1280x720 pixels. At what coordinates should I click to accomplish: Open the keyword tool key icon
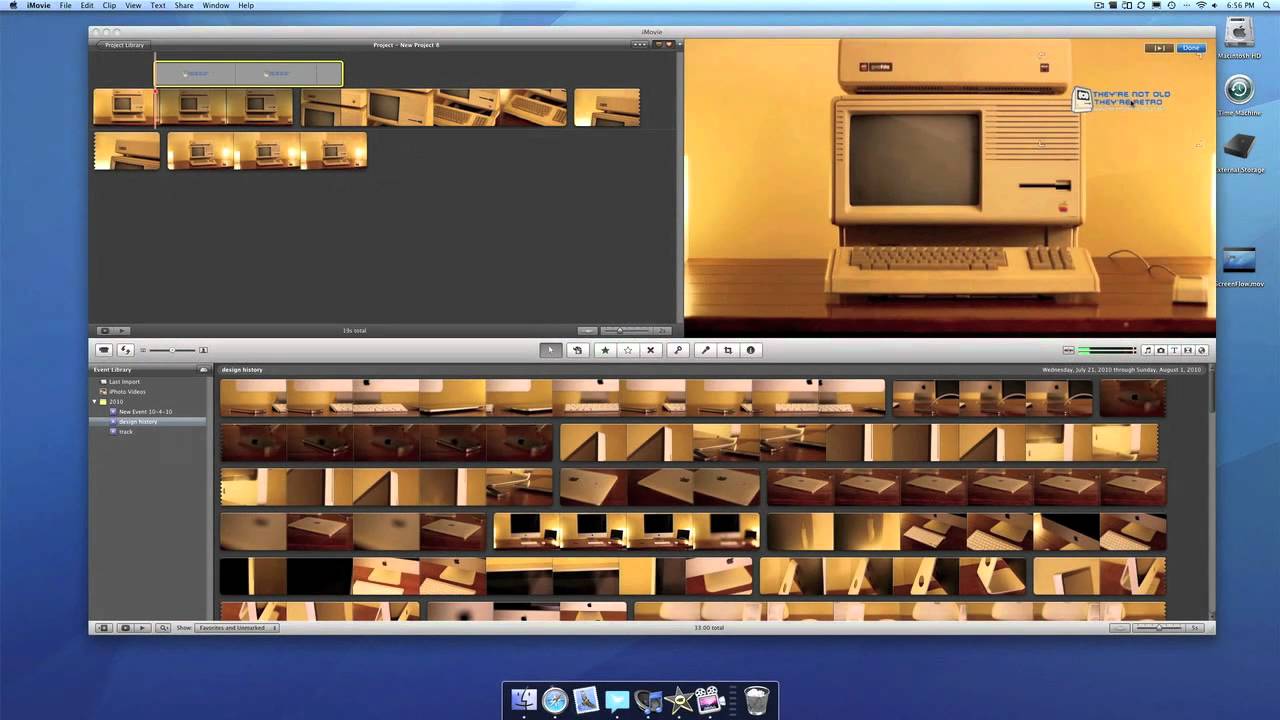click(x=678, y=350)
